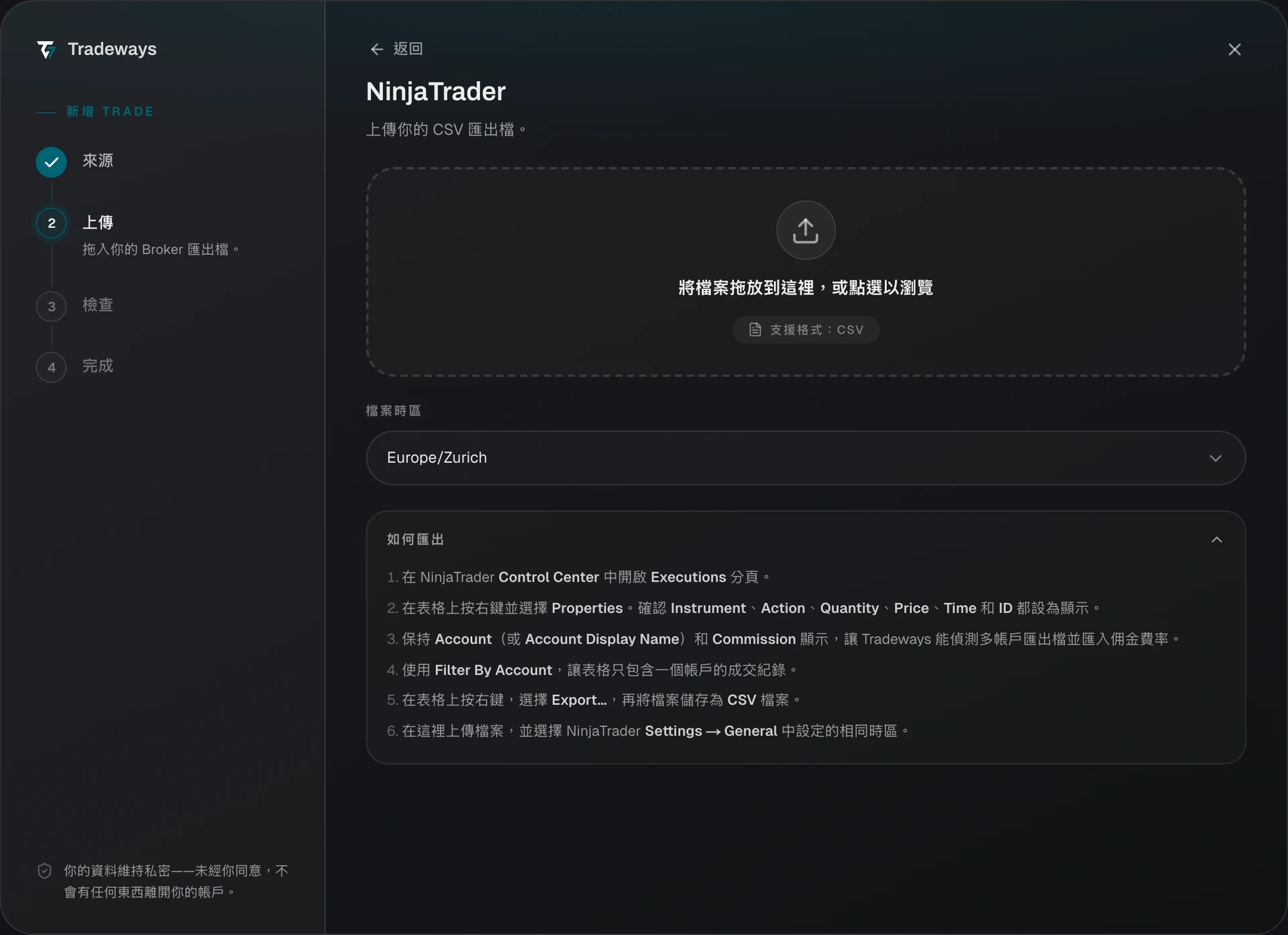Viewport: 1288px width, 935px height.
Task: Open the Europe/Zurich timezone dropdown
Action: click(x=806, y=458)
